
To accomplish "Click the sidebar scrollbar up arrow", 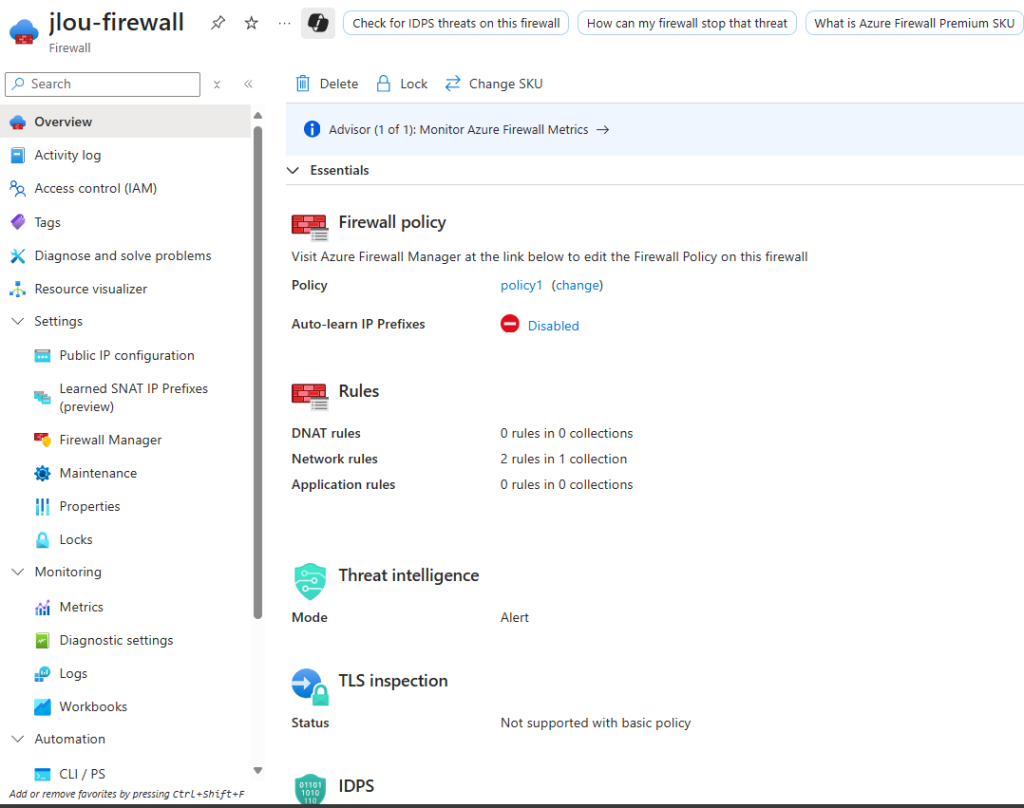I will tap(258, 116).
